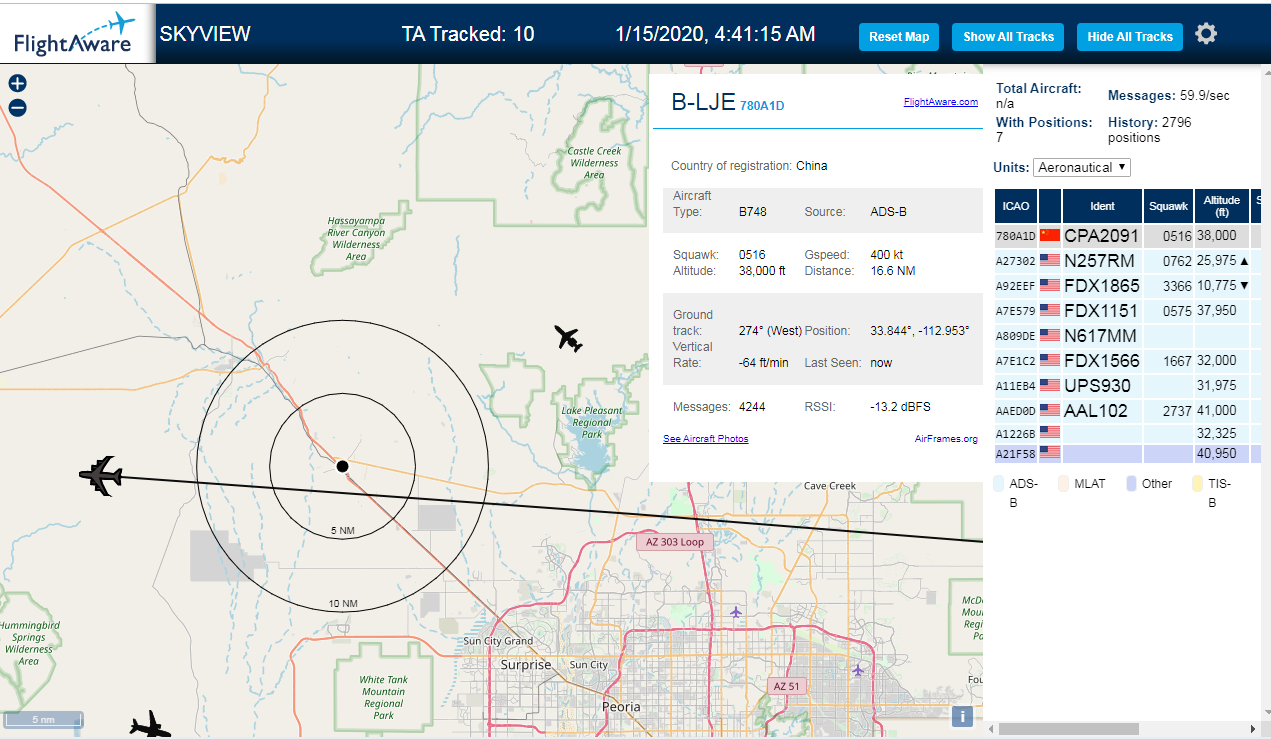The image size is (1271, 739).
Task: Click the Other legend color swatch
Action: [x=1132, y=483]
